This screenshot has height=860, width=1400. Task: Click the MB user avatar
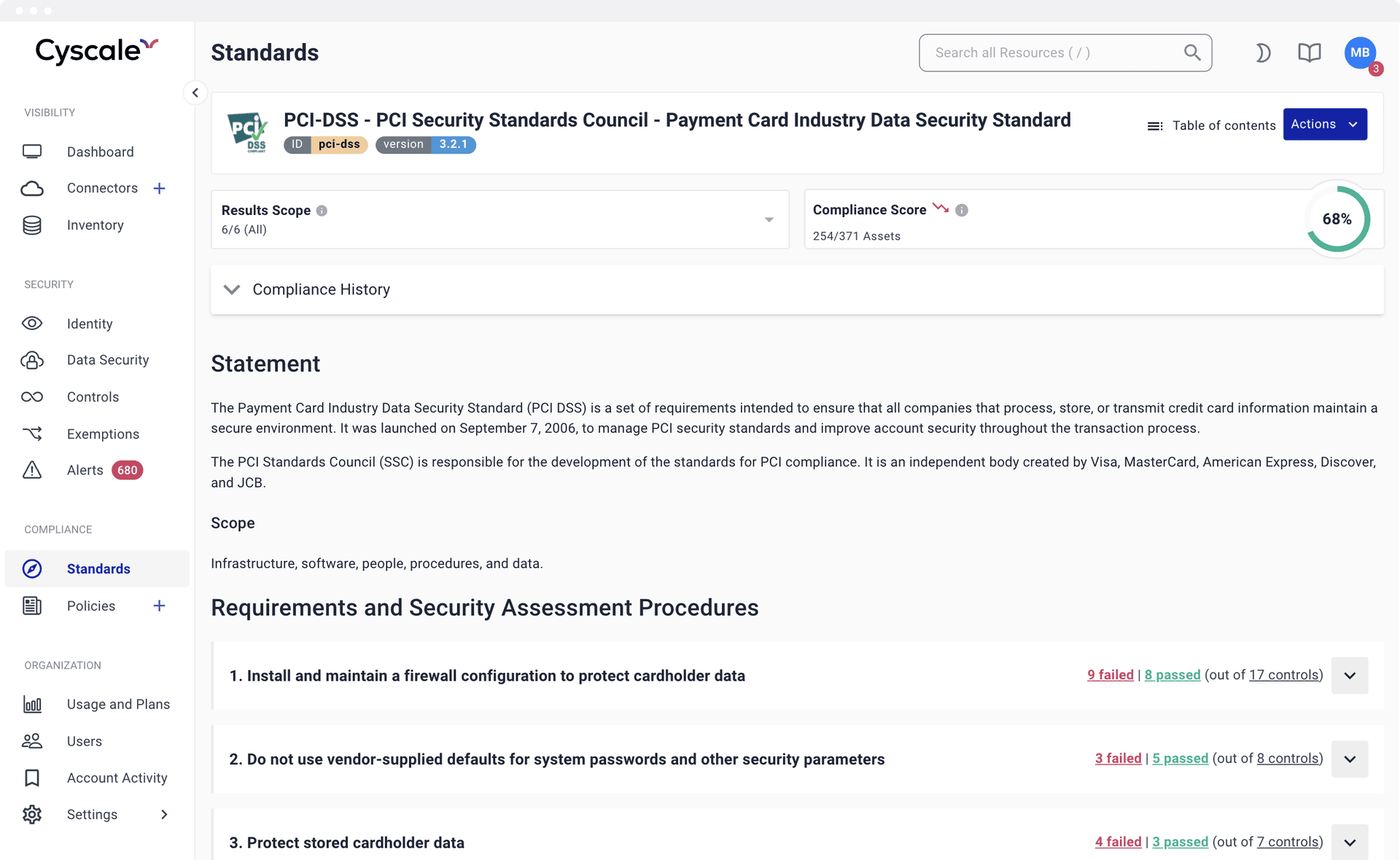(1359, 52)
